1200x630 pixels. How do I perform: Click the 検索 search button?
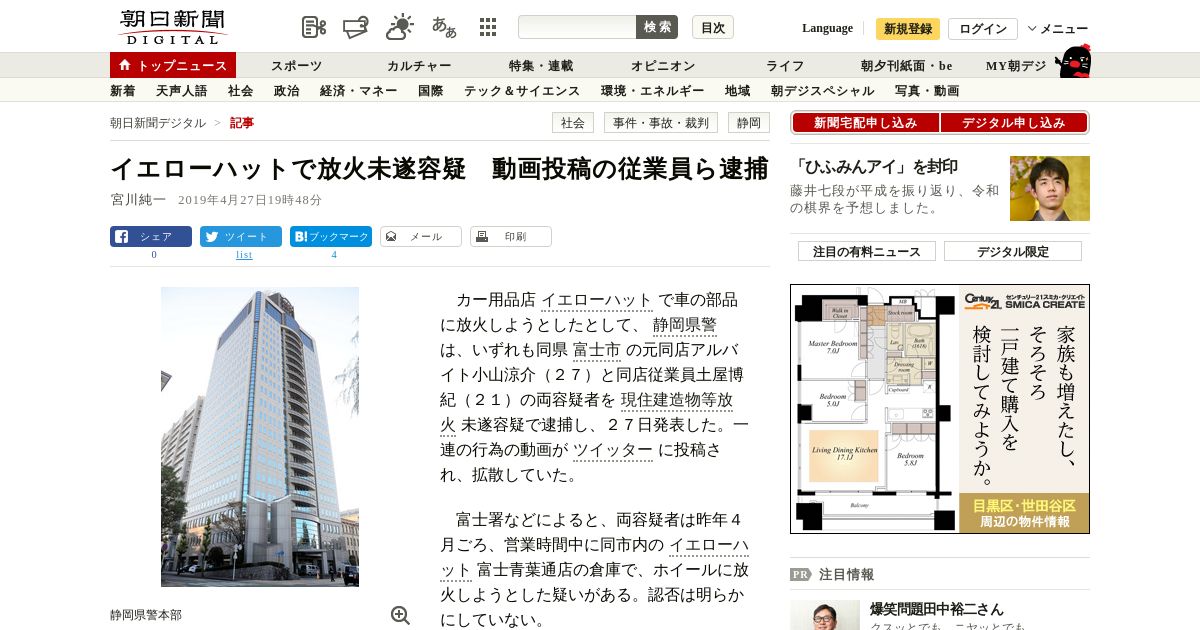(x=657, y=27)
